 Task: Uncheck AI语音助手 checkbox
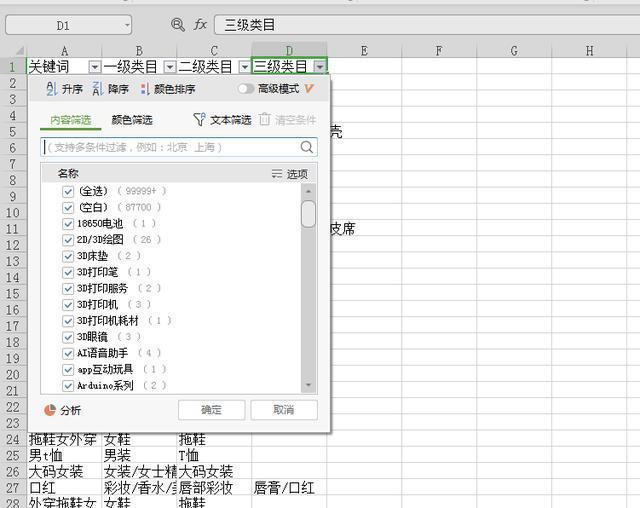68,353
